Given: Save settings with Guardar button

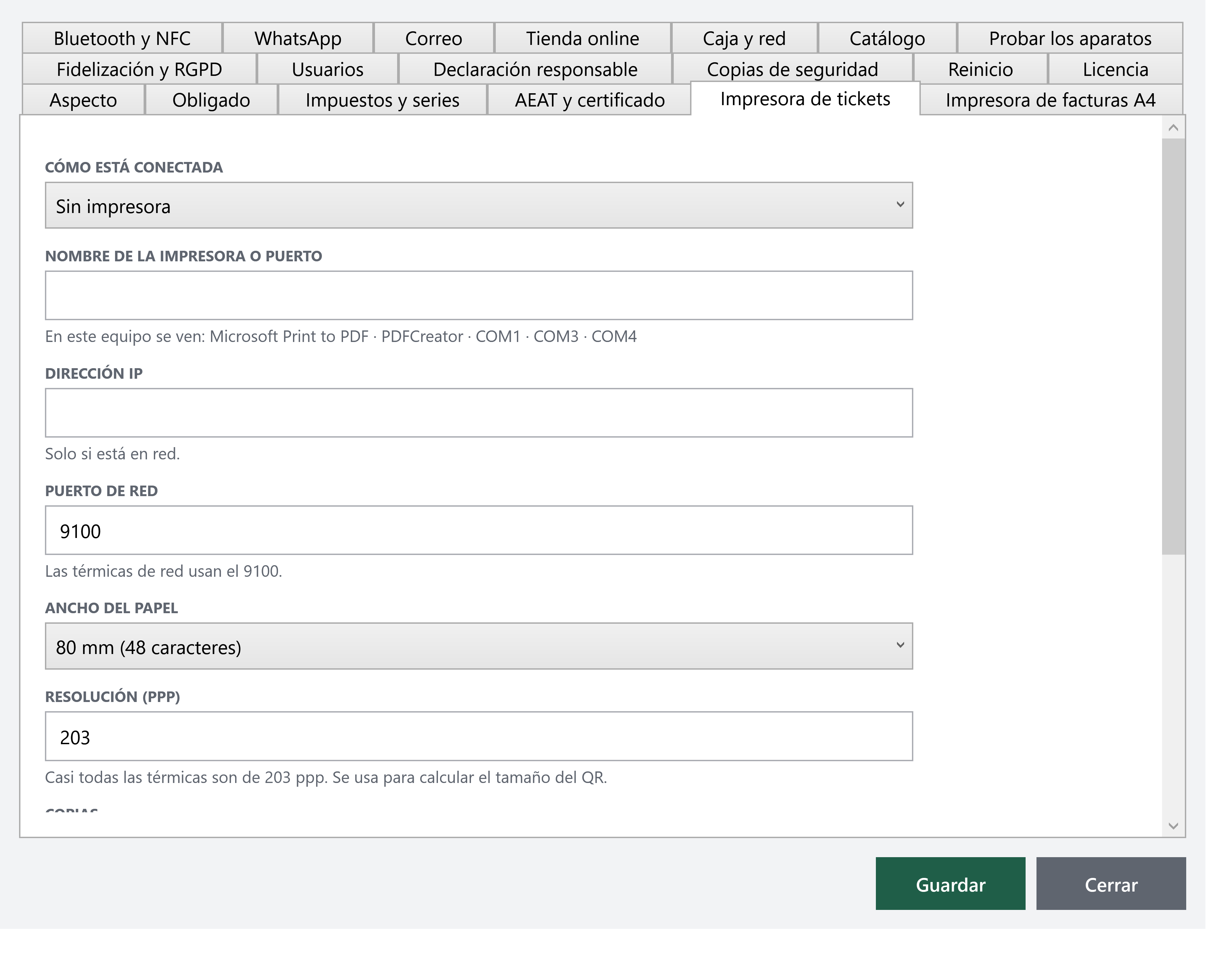Looking at the screenshot, I should point(951,883).
